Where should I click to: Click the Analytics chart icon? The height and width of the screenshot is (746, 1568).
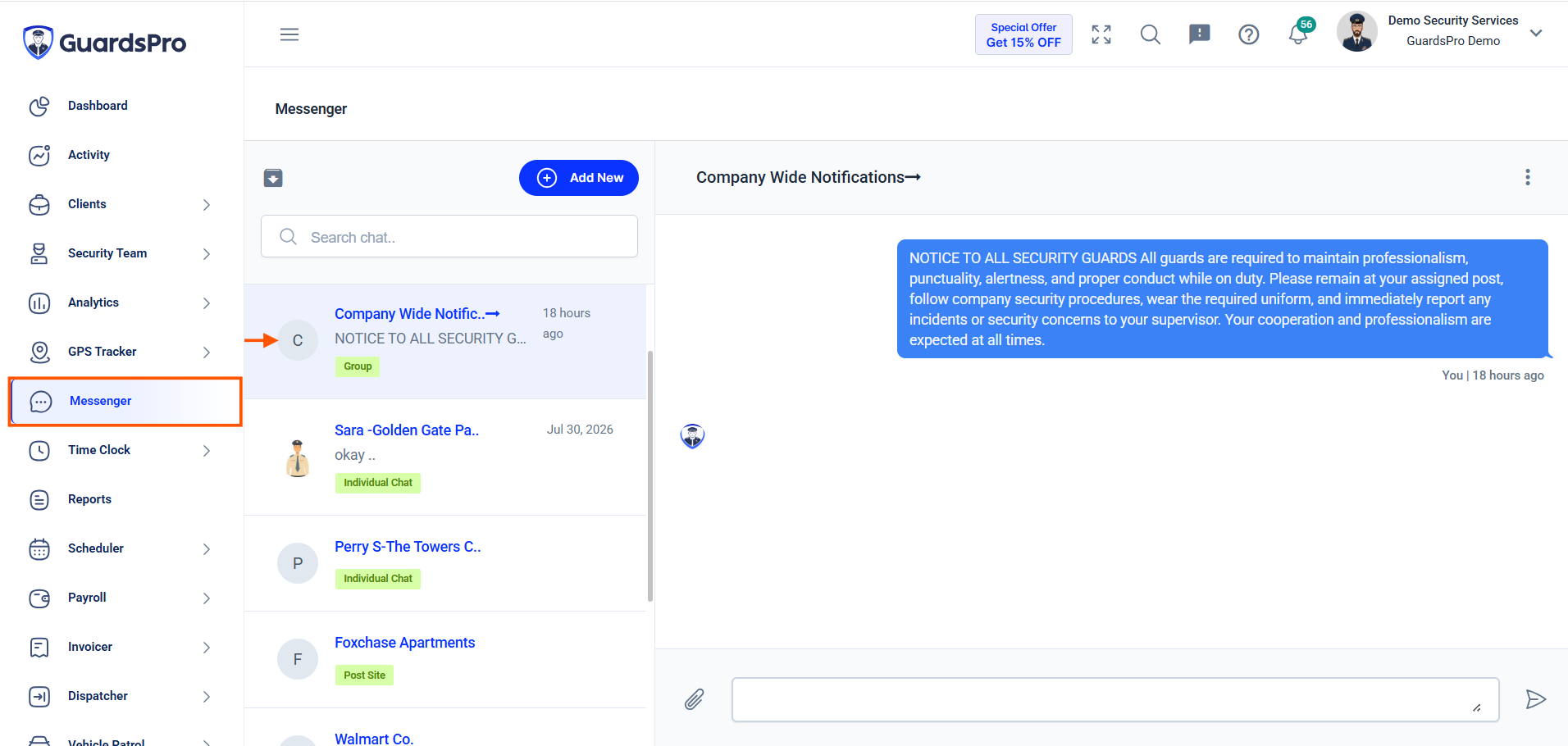[39, 302]
